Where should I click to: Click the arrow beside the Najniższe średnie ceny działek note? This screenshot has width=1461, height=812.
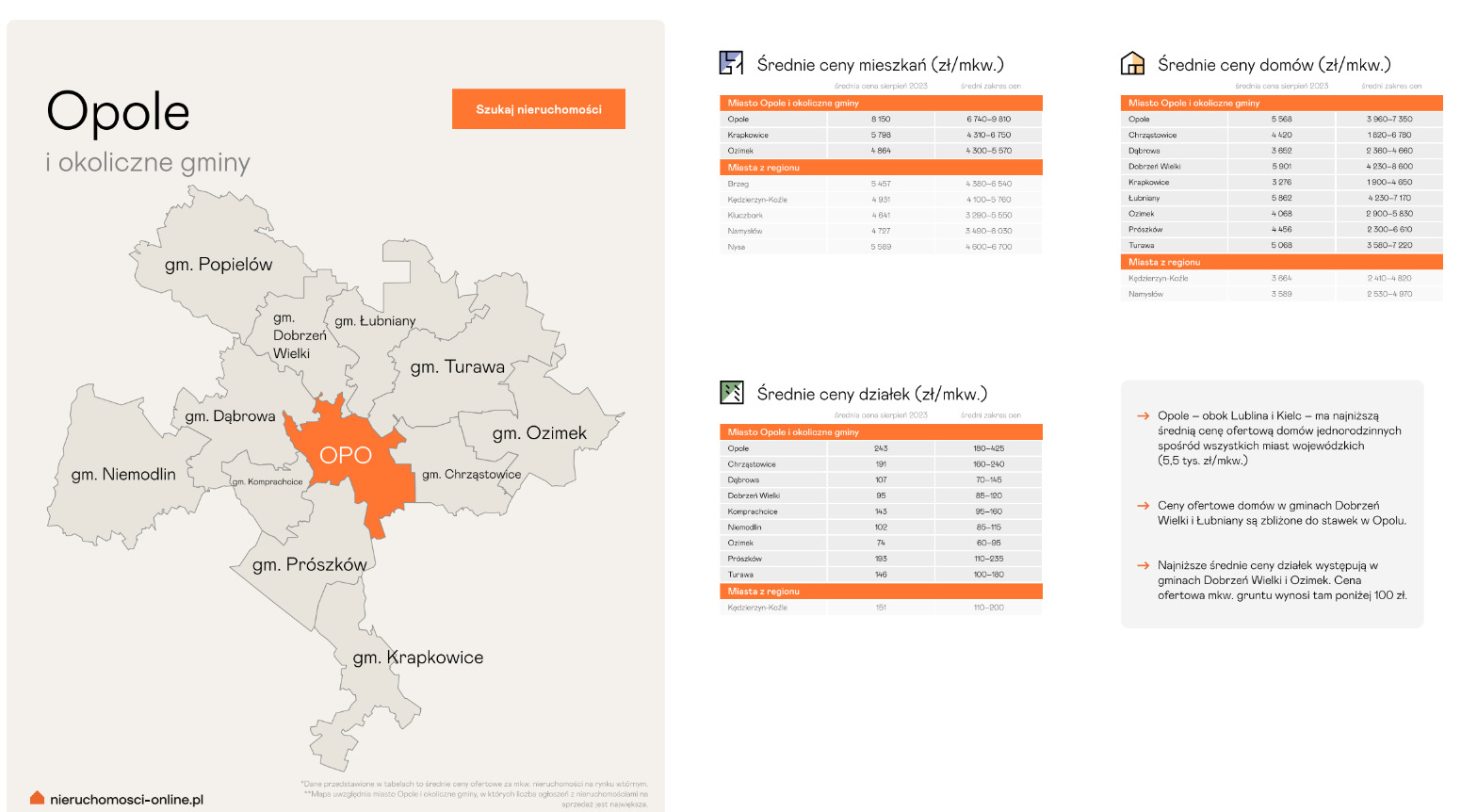tap(1143, 566)
